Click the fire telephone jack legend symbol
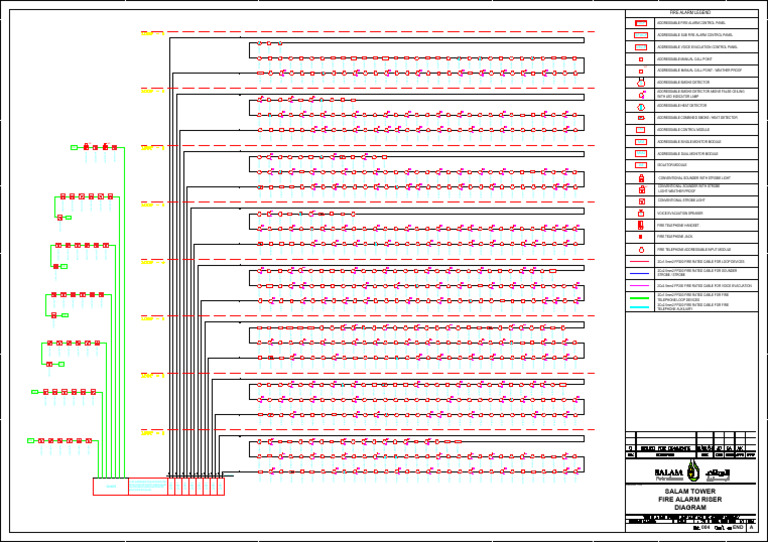This screenshot has width=768, height=542. click(641, 237)
